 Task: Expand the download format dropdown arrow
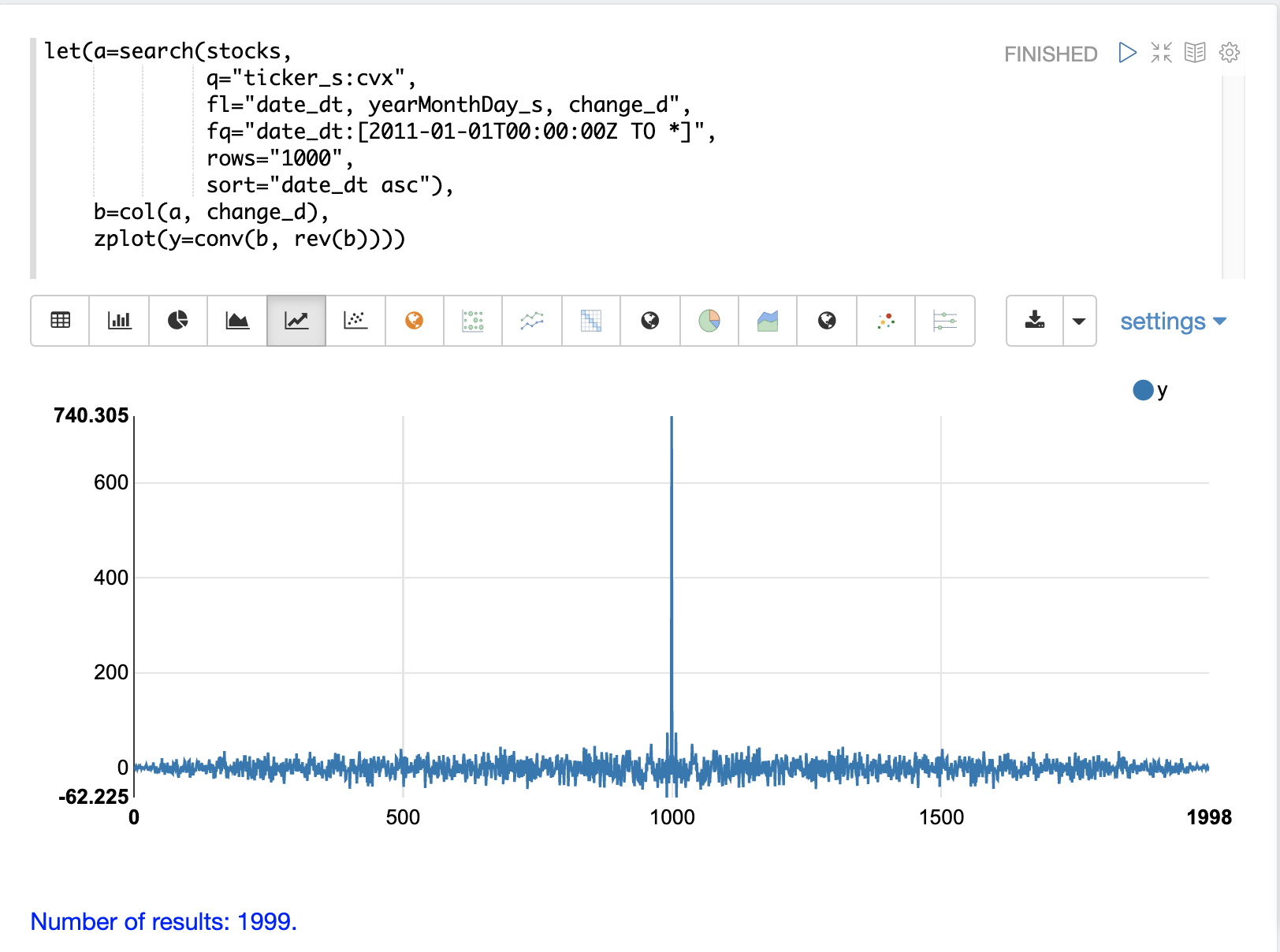pos(1079,321)
